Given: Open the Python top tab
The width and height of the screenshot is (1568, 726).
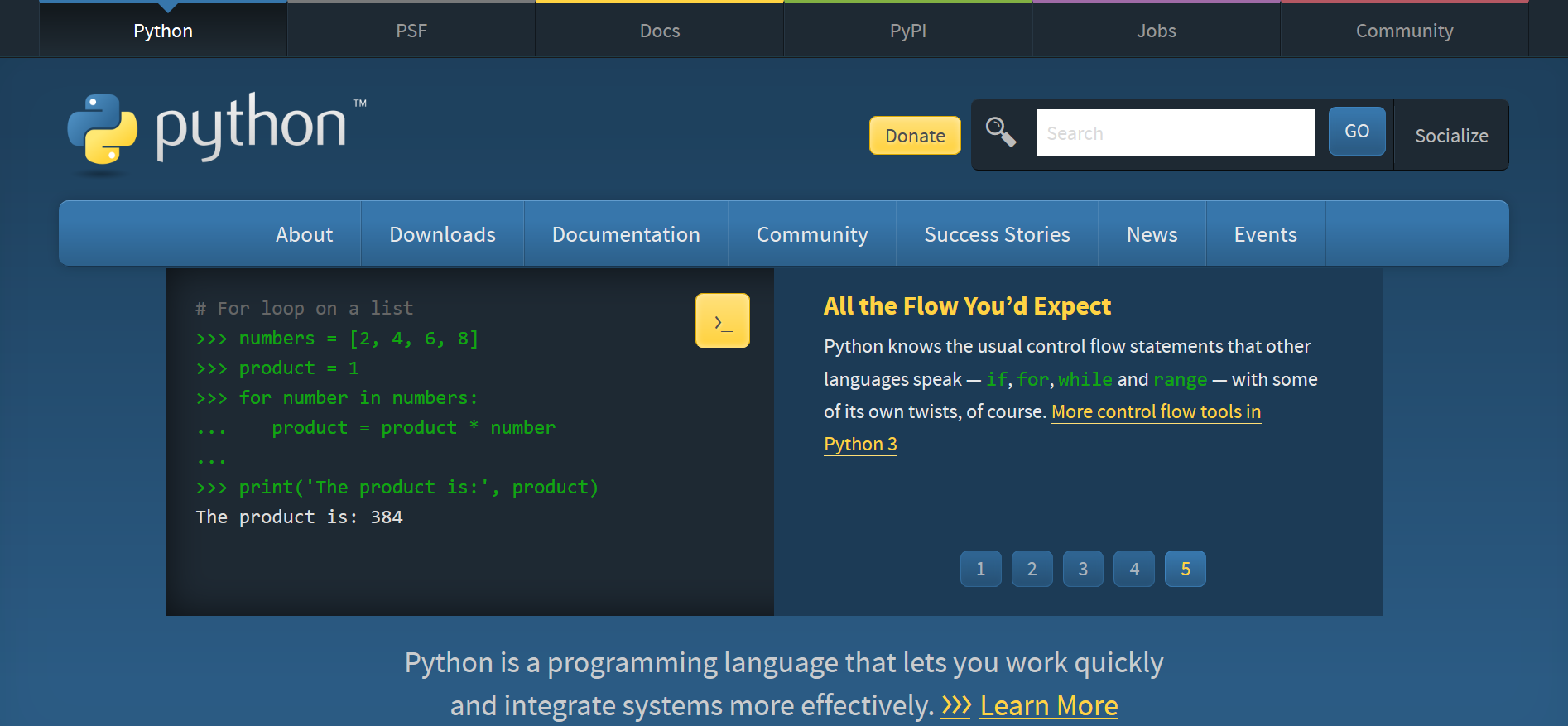Looking at the screenshot, I should coord(163,31).
